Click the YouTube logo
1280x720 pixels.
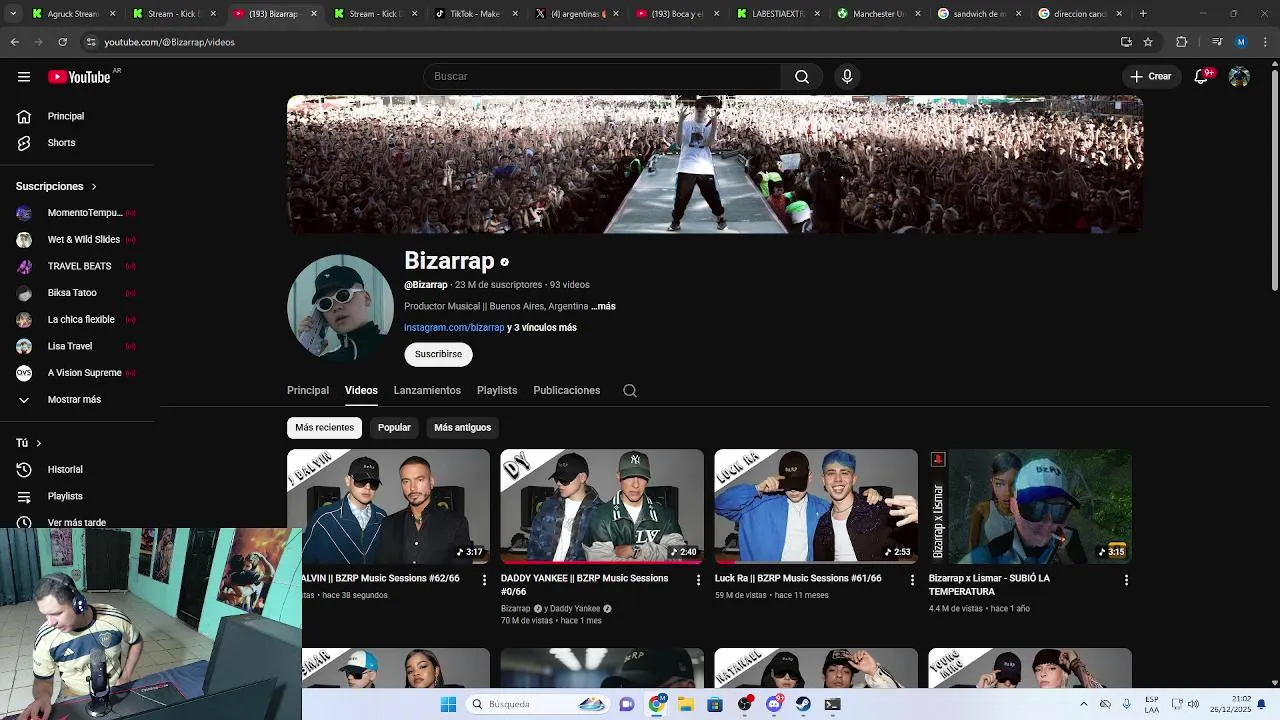pyautogui.click(x=80, y=77)
